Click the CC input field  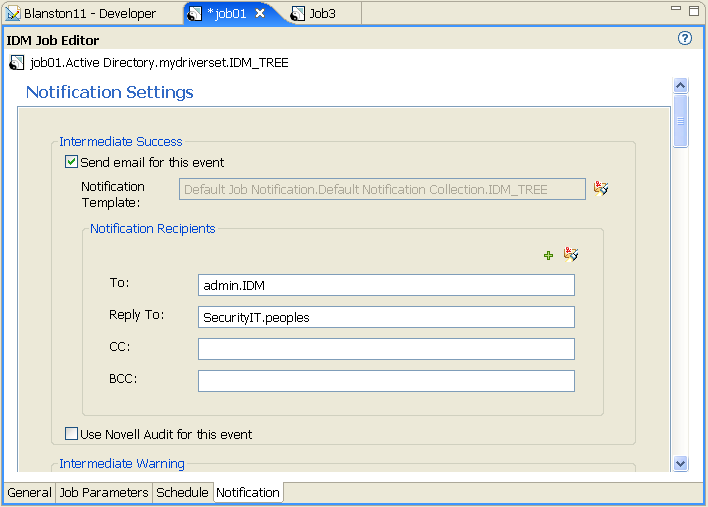pyautogui.click(x=386, y=349)
